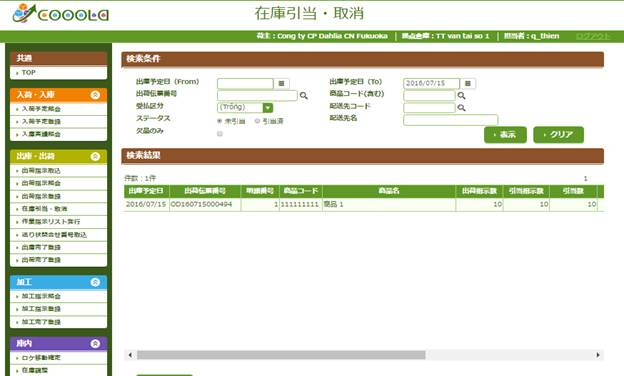The height and width of the screenshot is (376, 624).
Task: Click the 出庫予定日 column header
Action: pos(146,191)
